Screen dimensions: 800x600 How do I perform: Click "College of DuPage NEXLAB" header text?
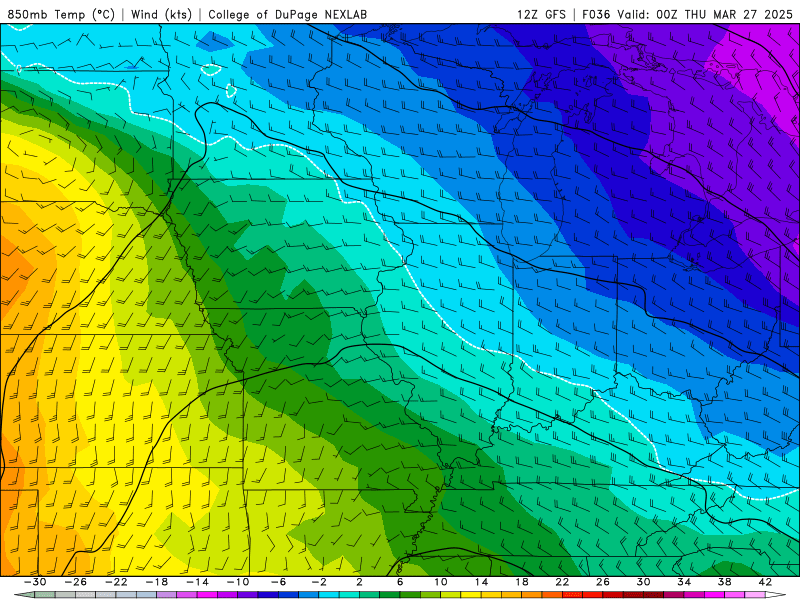[x=287, y=14]
